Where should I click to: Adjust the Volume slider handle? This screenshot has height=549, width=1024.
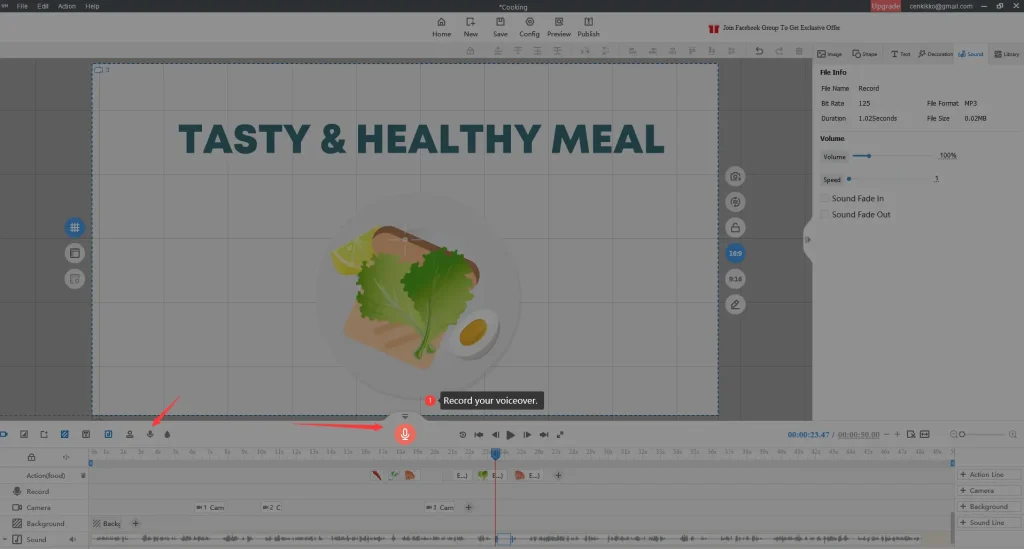(869, 156)
